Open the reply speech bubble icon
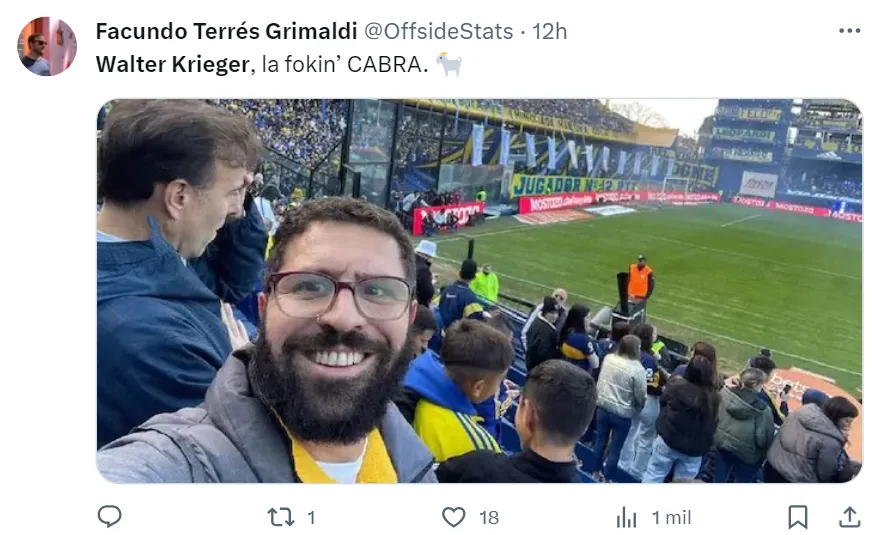 [x=110, y=517]
